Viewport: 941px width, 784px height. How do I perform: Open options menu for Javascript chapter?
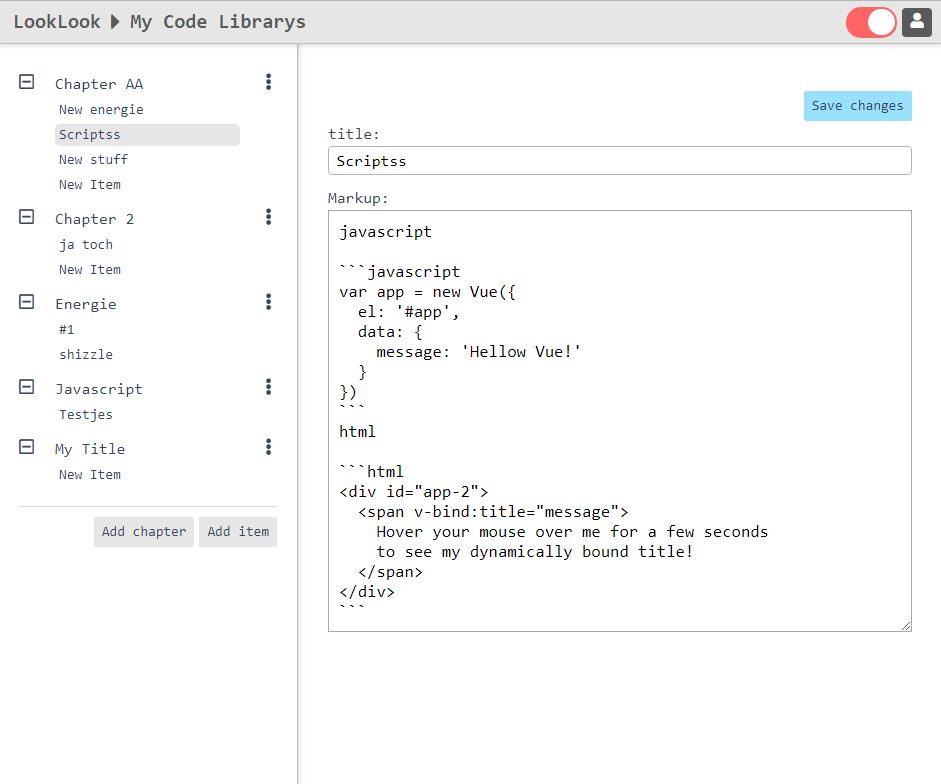[x=268, y=387]
